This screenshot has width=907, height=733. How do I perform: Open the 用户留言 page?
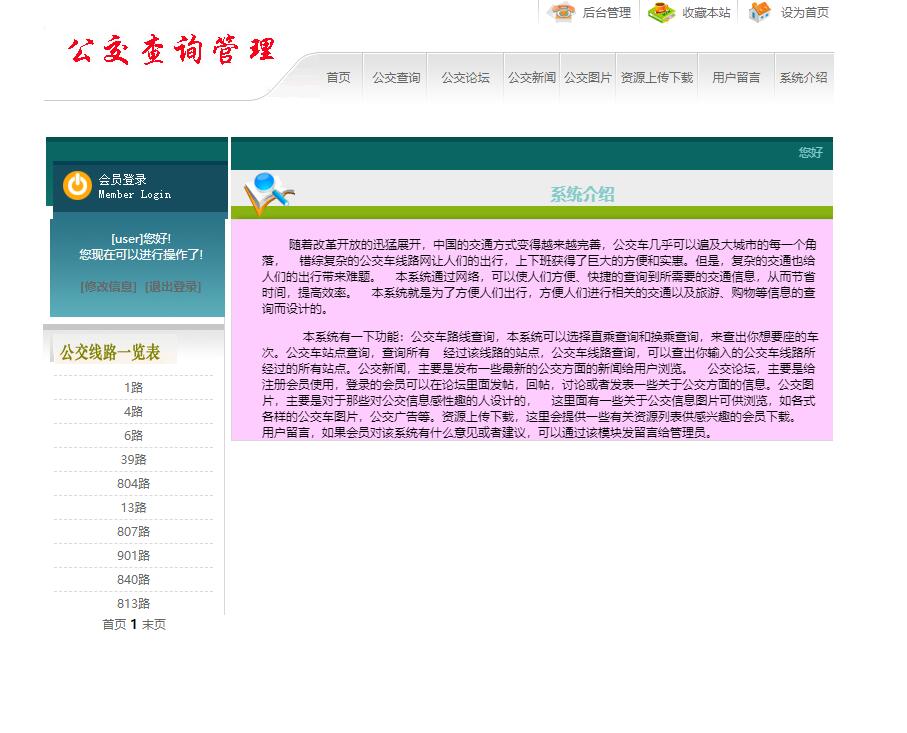click(734, 75)
